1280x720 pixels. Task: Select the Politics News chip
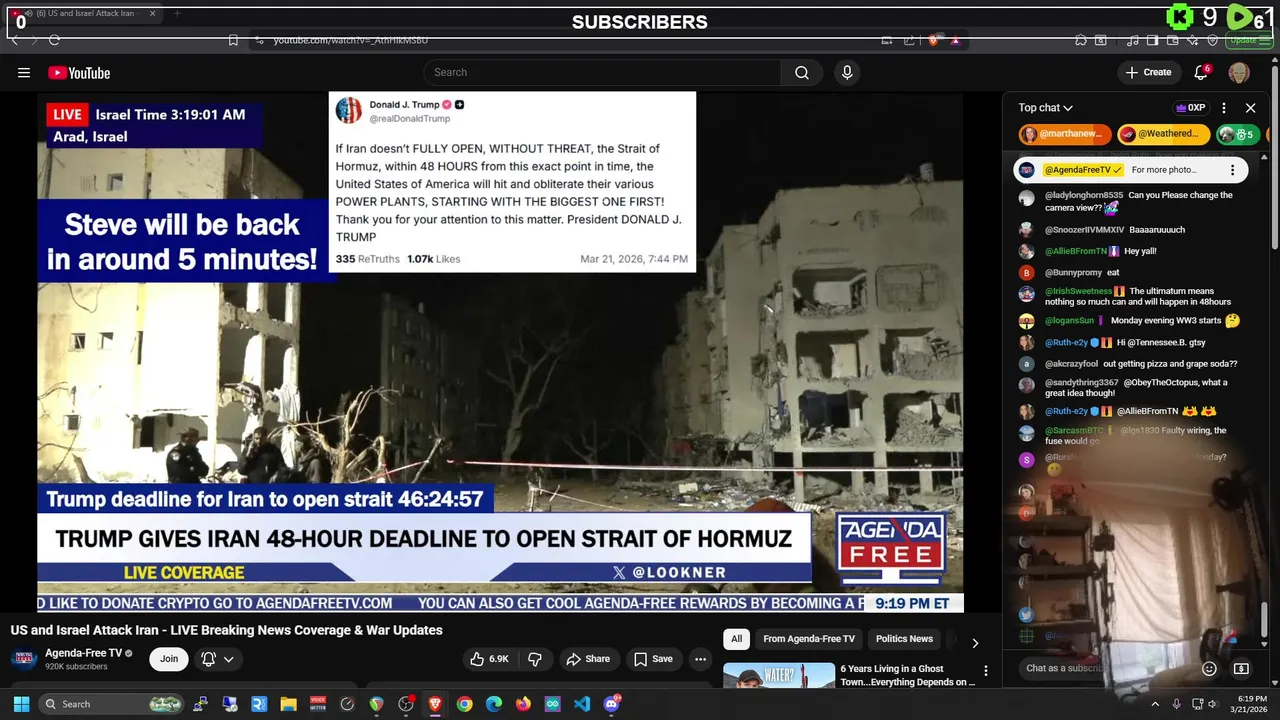[x=904, y=639]
